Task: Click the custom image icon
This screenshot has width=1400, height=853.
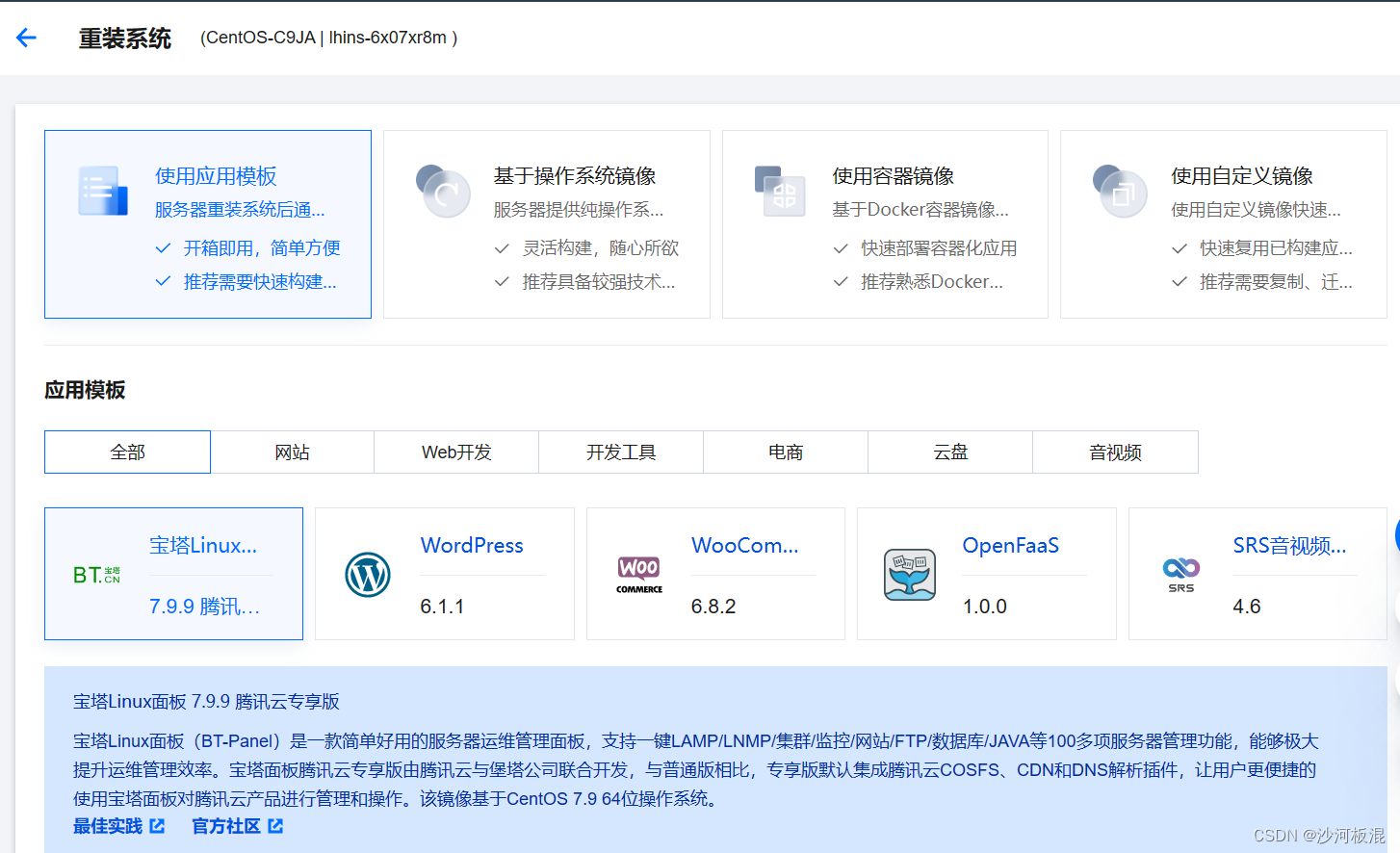Action: click(1120, 191)
